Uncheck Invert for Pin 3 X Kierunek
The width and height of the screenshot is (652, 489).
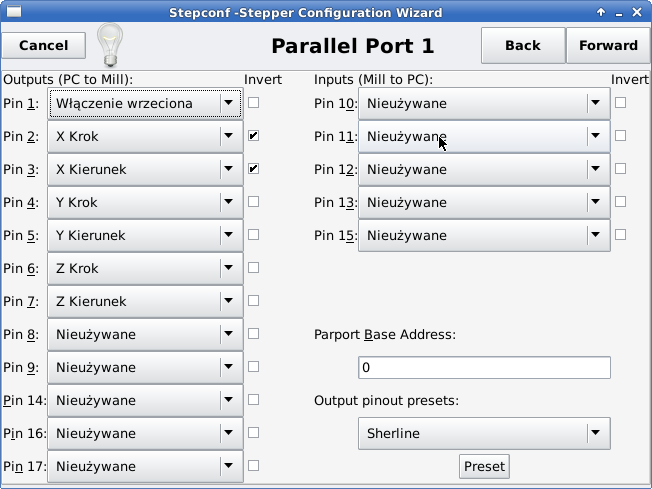coord(253,168)
